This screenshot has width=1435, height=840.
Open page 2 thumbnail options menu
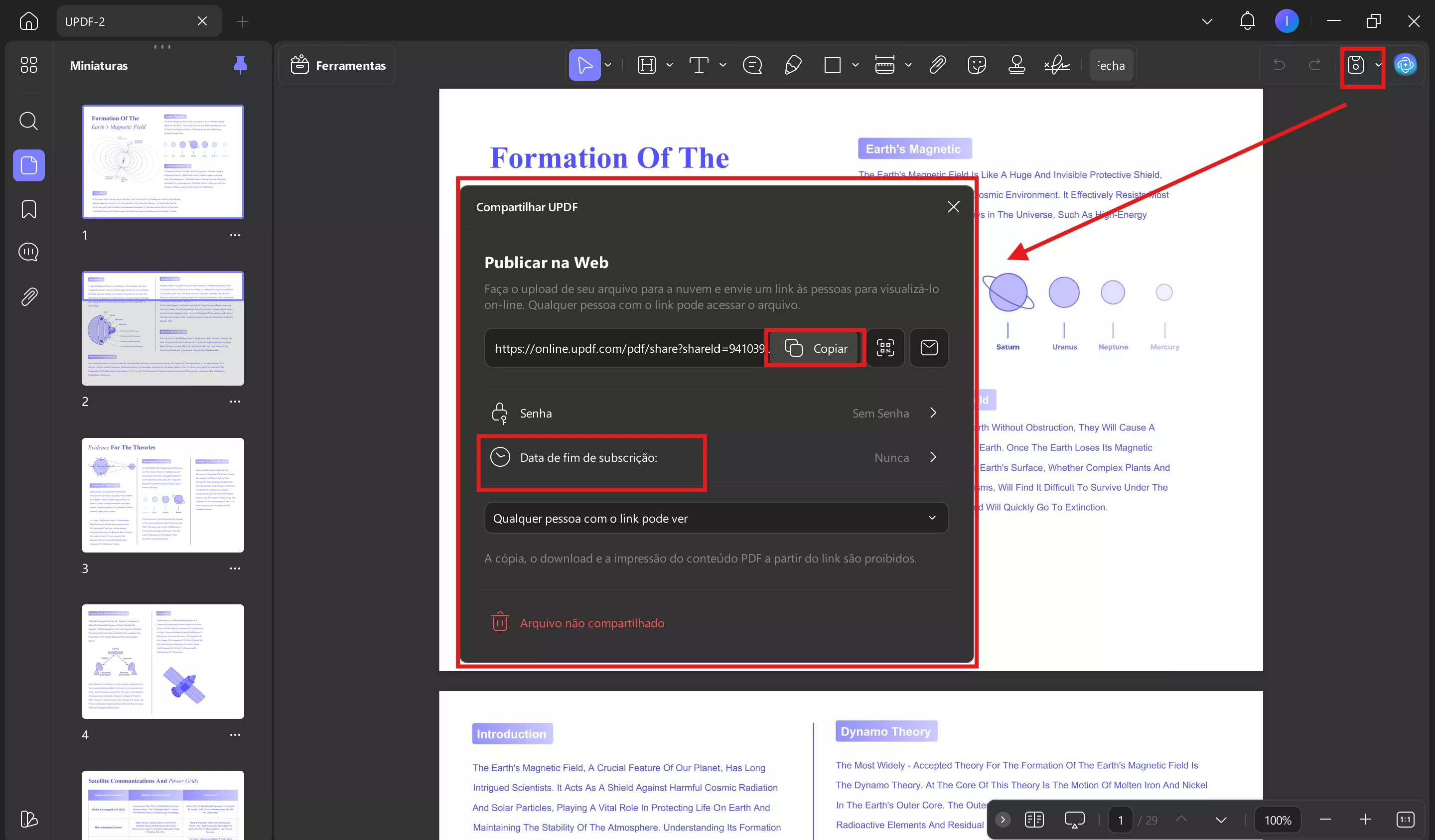235,402
